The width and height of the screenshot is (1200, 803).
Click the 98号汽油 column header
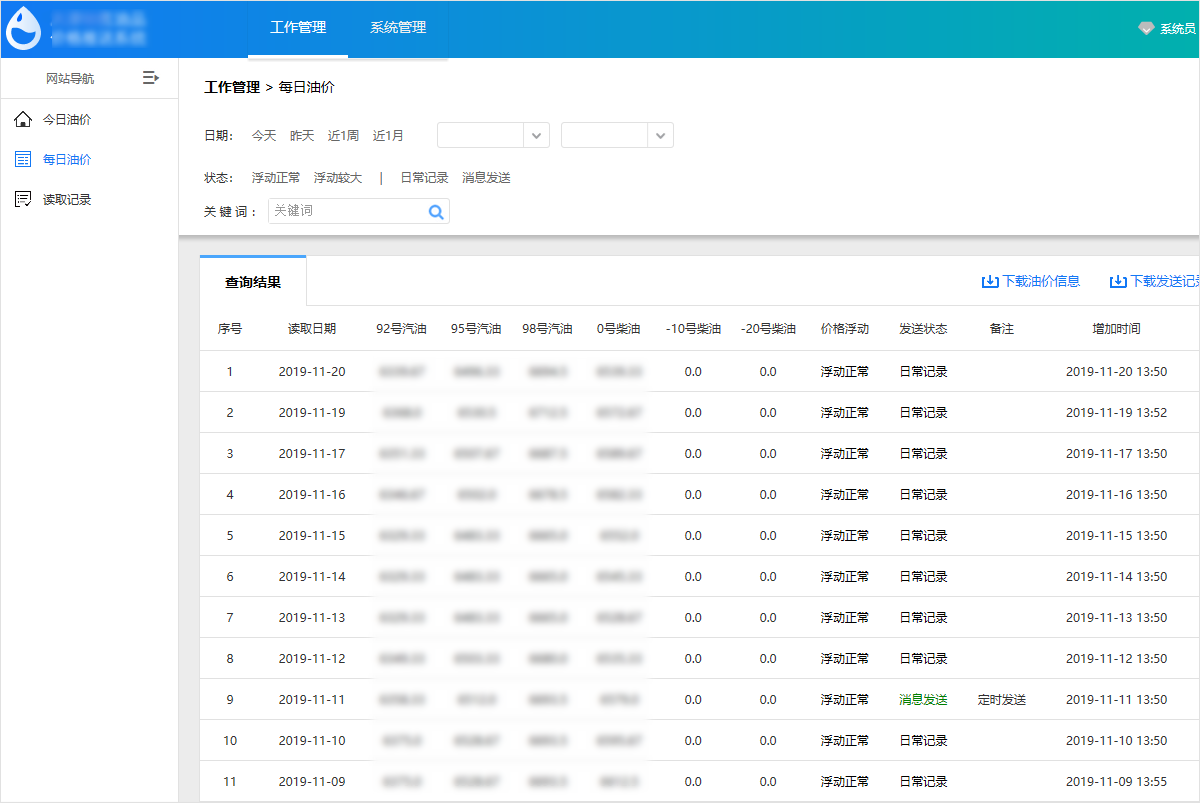[547, 329]
